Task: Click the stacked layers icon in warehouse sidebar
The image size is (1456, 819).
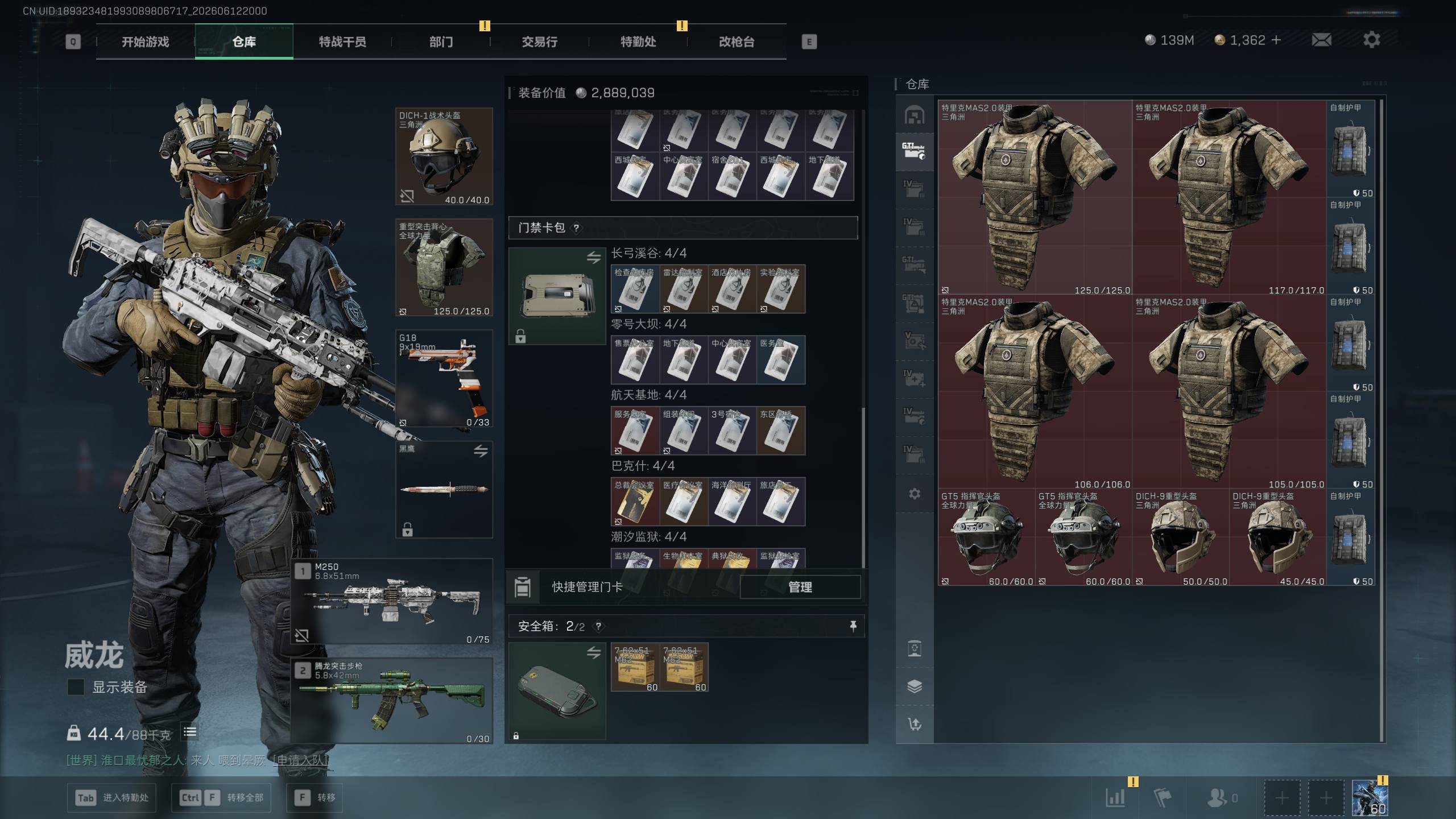Action: tap(915, 686)
